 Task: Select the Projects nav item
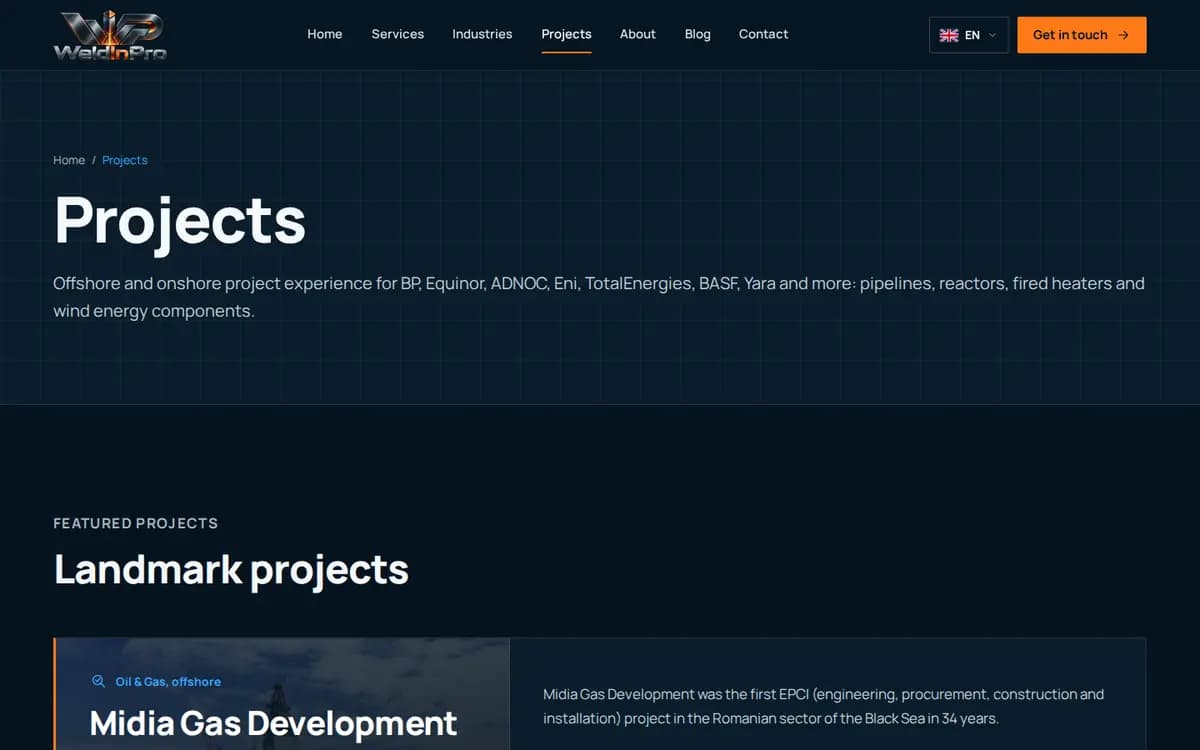coord(566,34)
